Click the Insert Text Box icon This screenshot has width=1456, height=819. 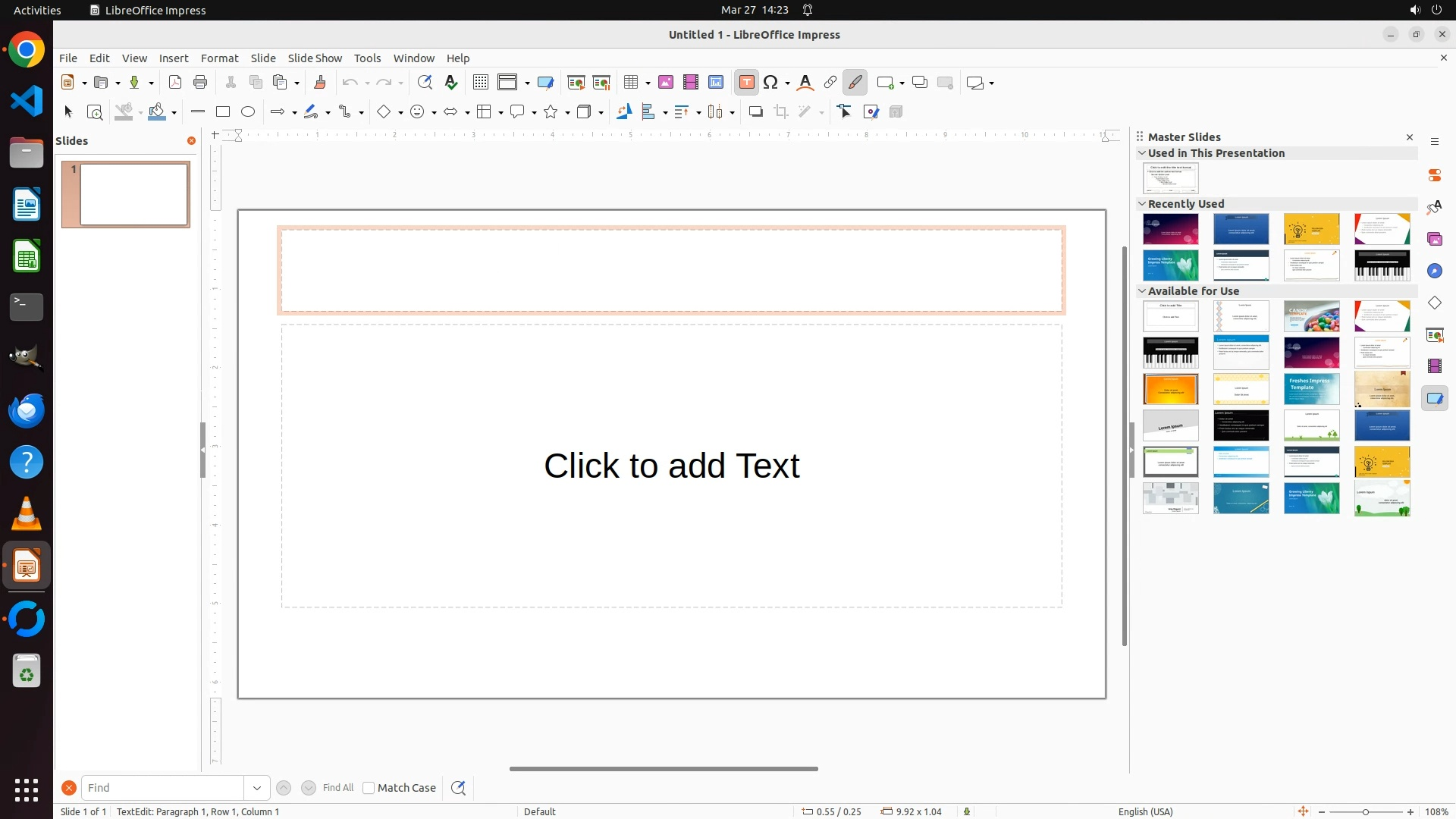click(x=746, y=83)
